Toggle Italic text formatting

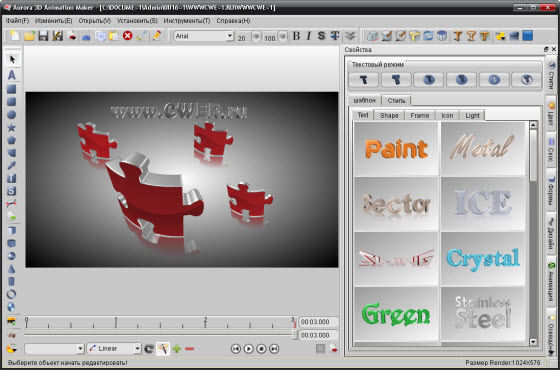pyautogui.click(x=309, y=36)
